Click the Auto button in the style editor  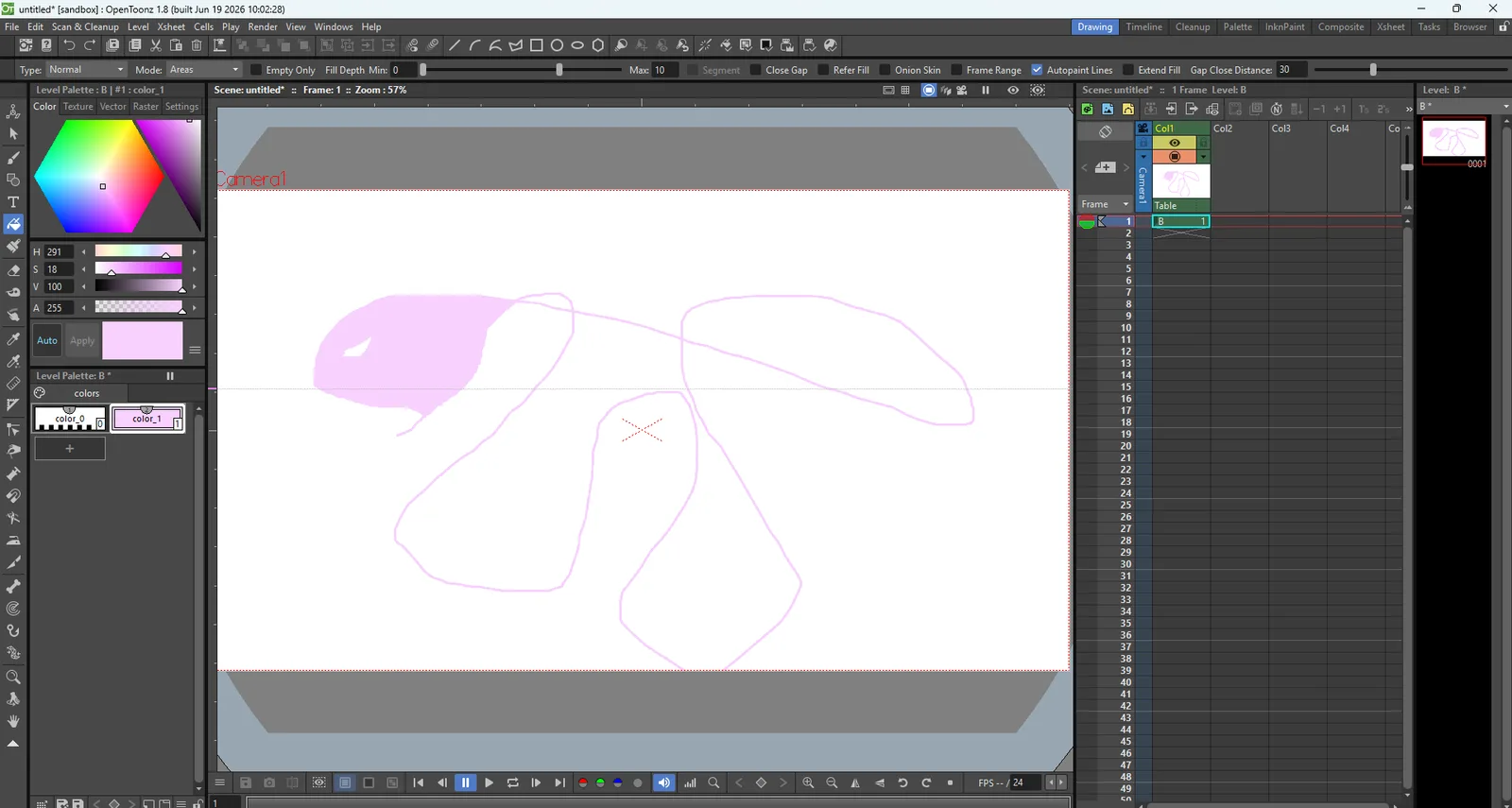[x=47, y=340]
